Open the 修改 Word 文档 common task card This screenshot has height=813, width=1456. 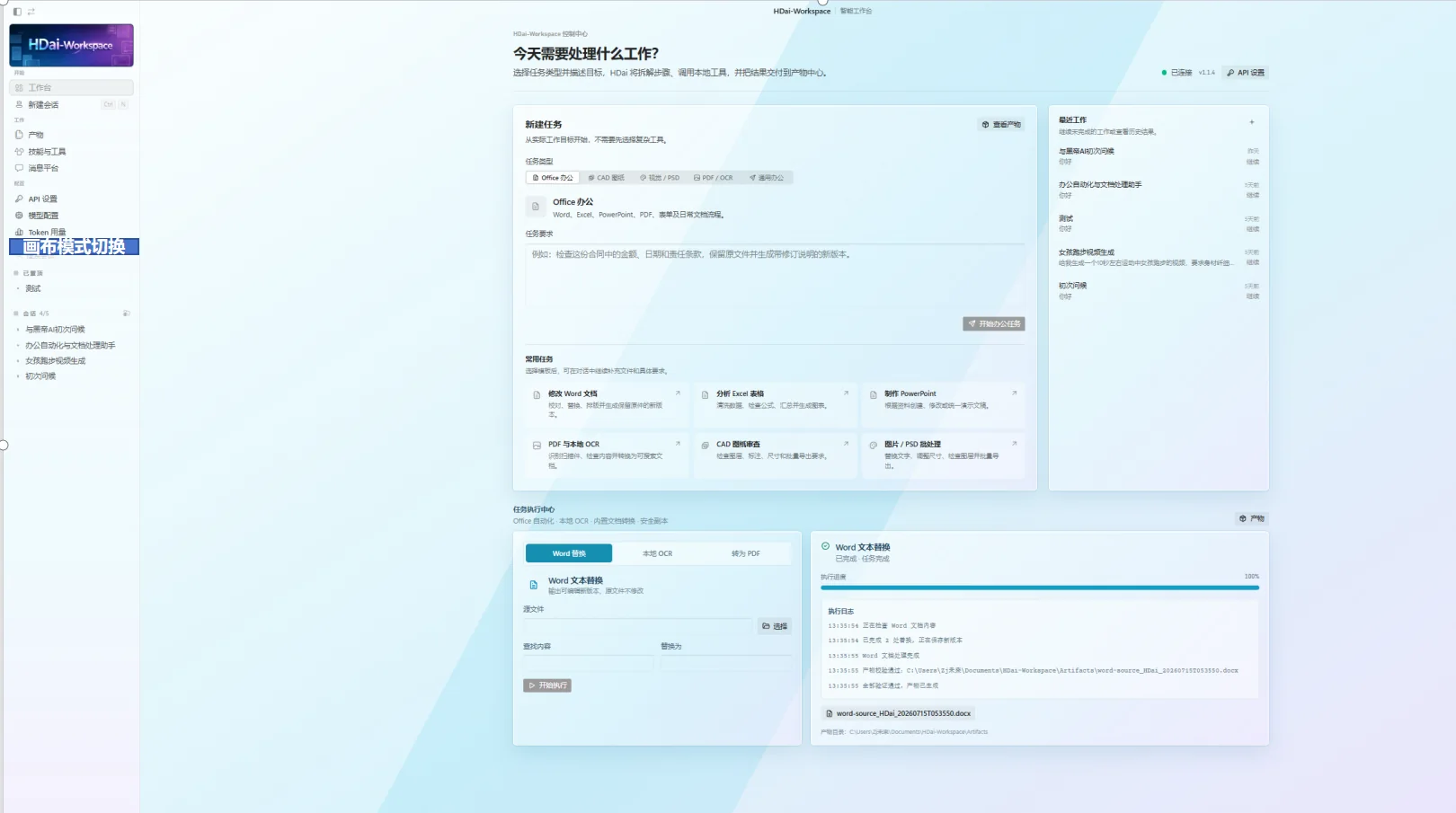pyautogui.click(x=608, y=404)
